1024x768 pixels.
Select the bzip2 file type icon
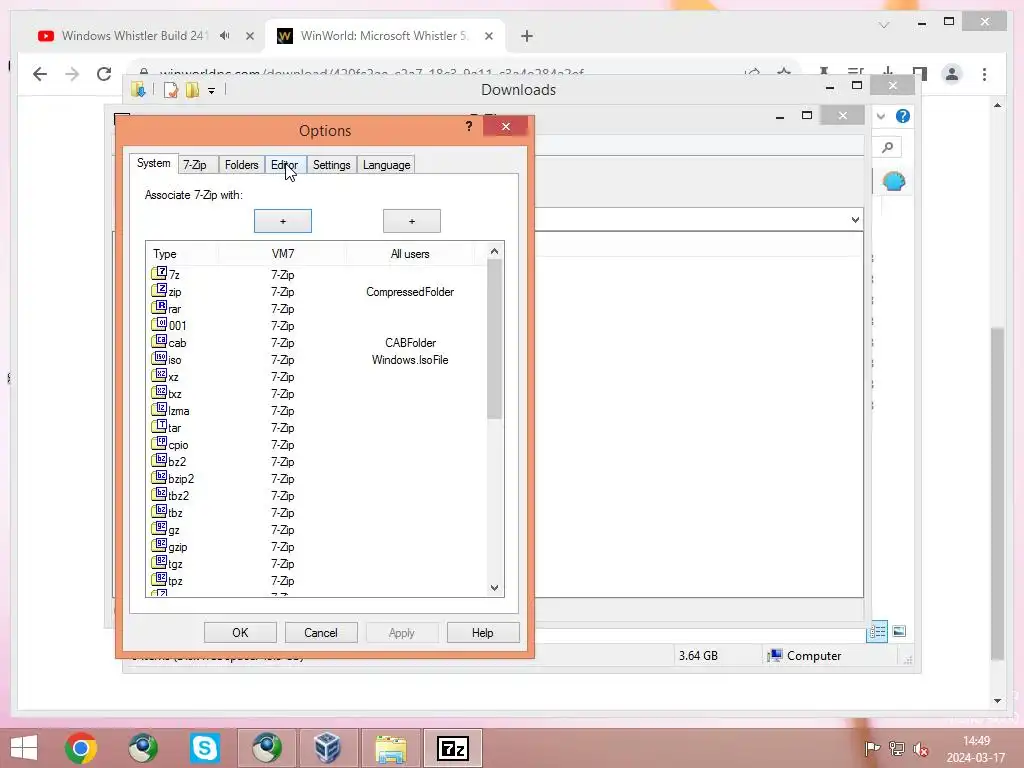click(x=159, y=477)
